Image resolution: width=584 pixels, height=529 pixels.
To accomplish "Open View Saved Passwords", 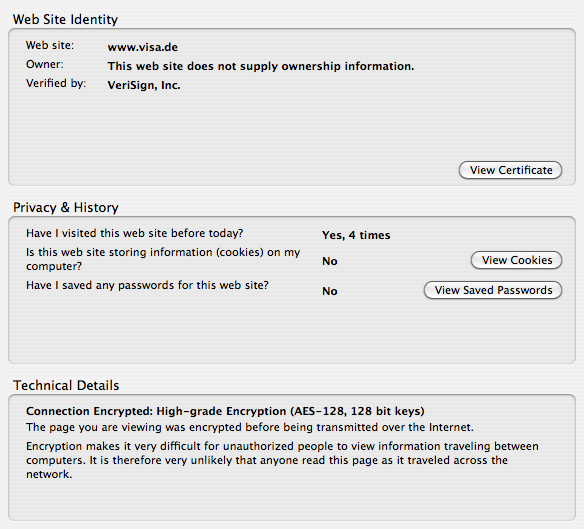I will click(493, 290).
